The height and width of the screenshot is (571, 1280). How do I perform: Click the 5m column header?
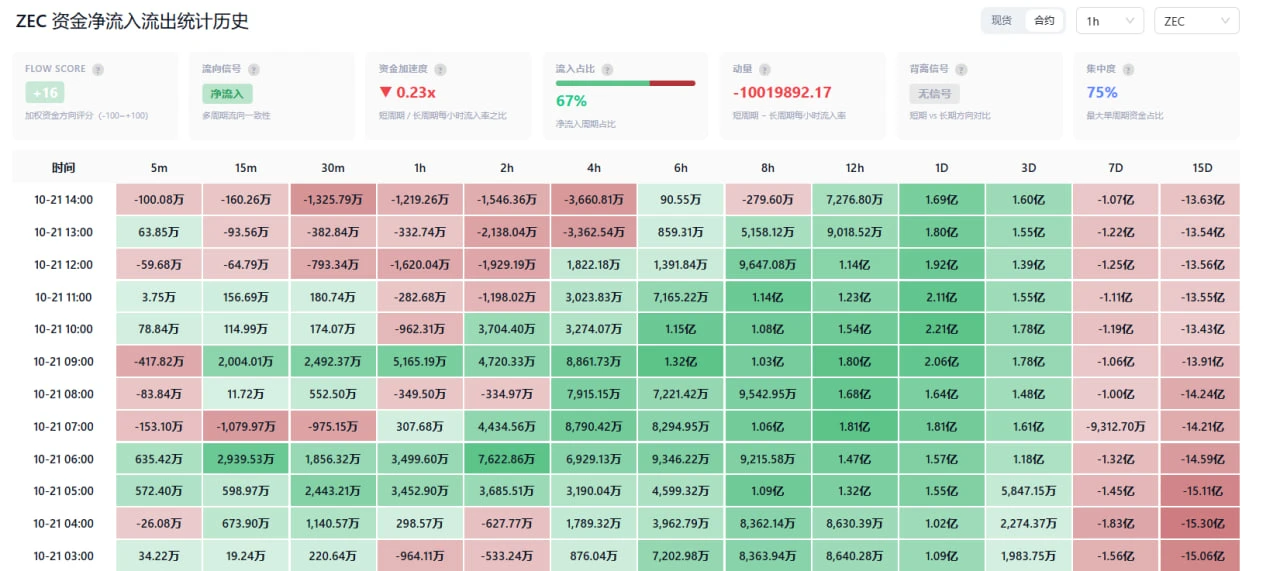158,167
